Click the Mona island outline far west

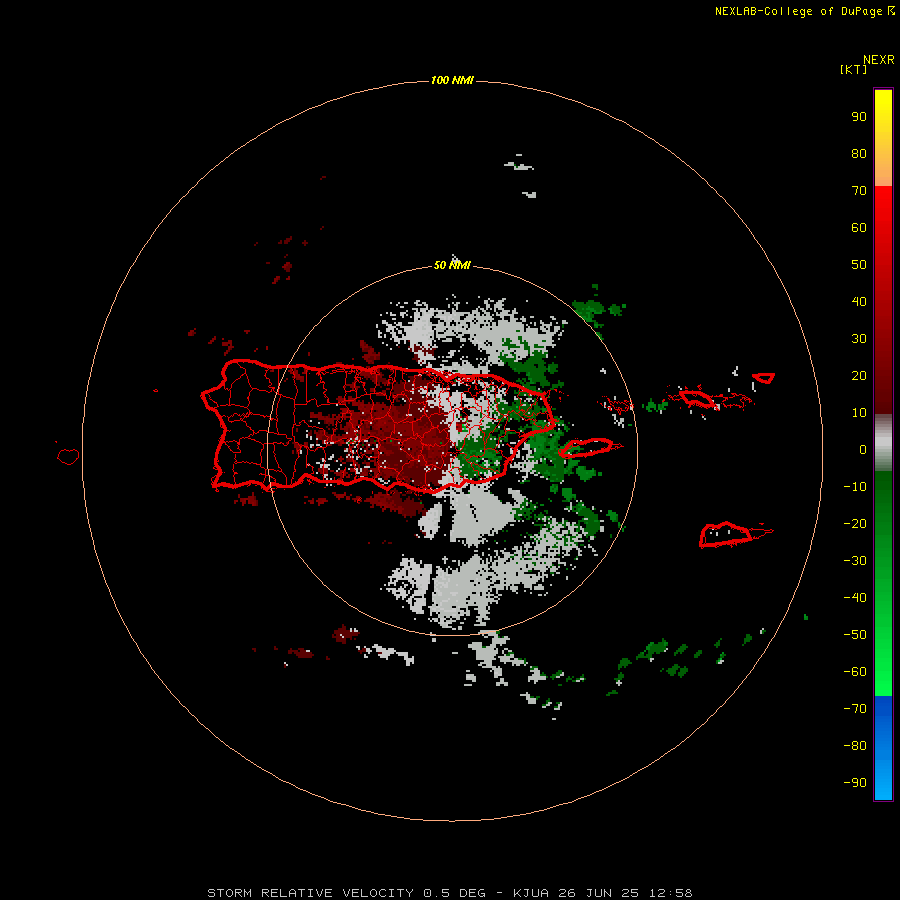click(68, 456)
